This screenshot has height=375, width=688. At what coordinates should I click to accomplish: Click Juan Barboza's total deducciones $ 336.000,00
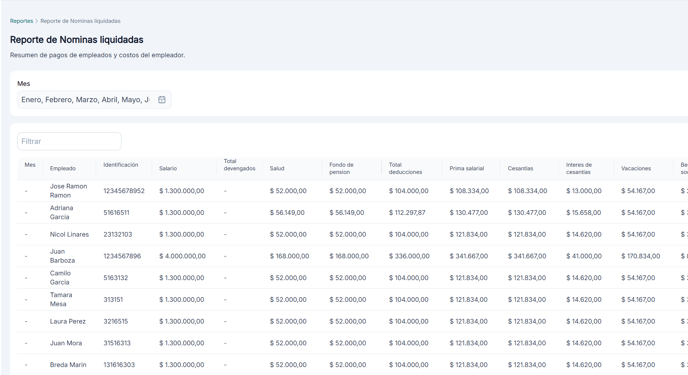point(409,256)
